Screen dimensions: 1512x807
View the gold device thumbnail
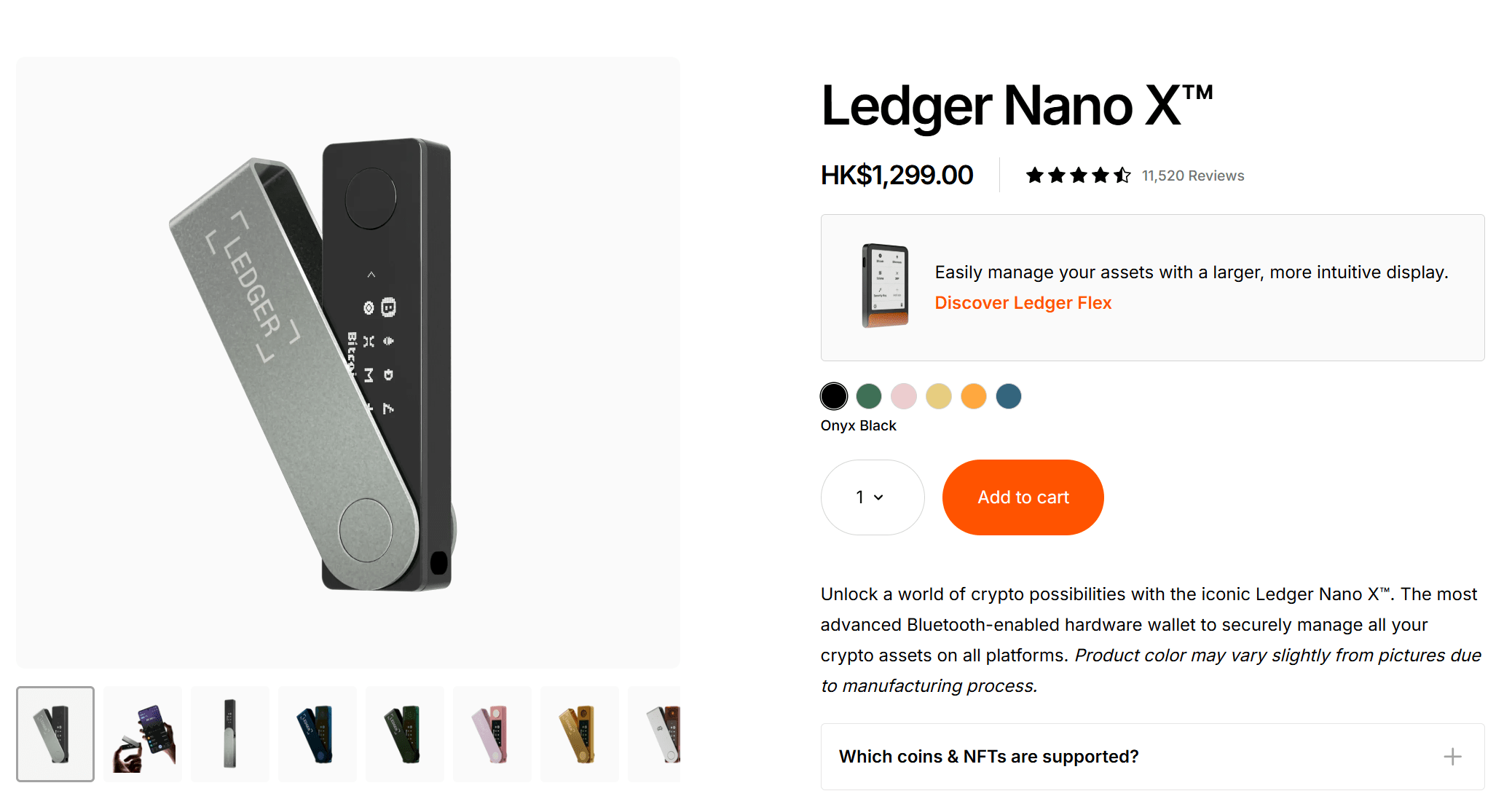(580, 734)
